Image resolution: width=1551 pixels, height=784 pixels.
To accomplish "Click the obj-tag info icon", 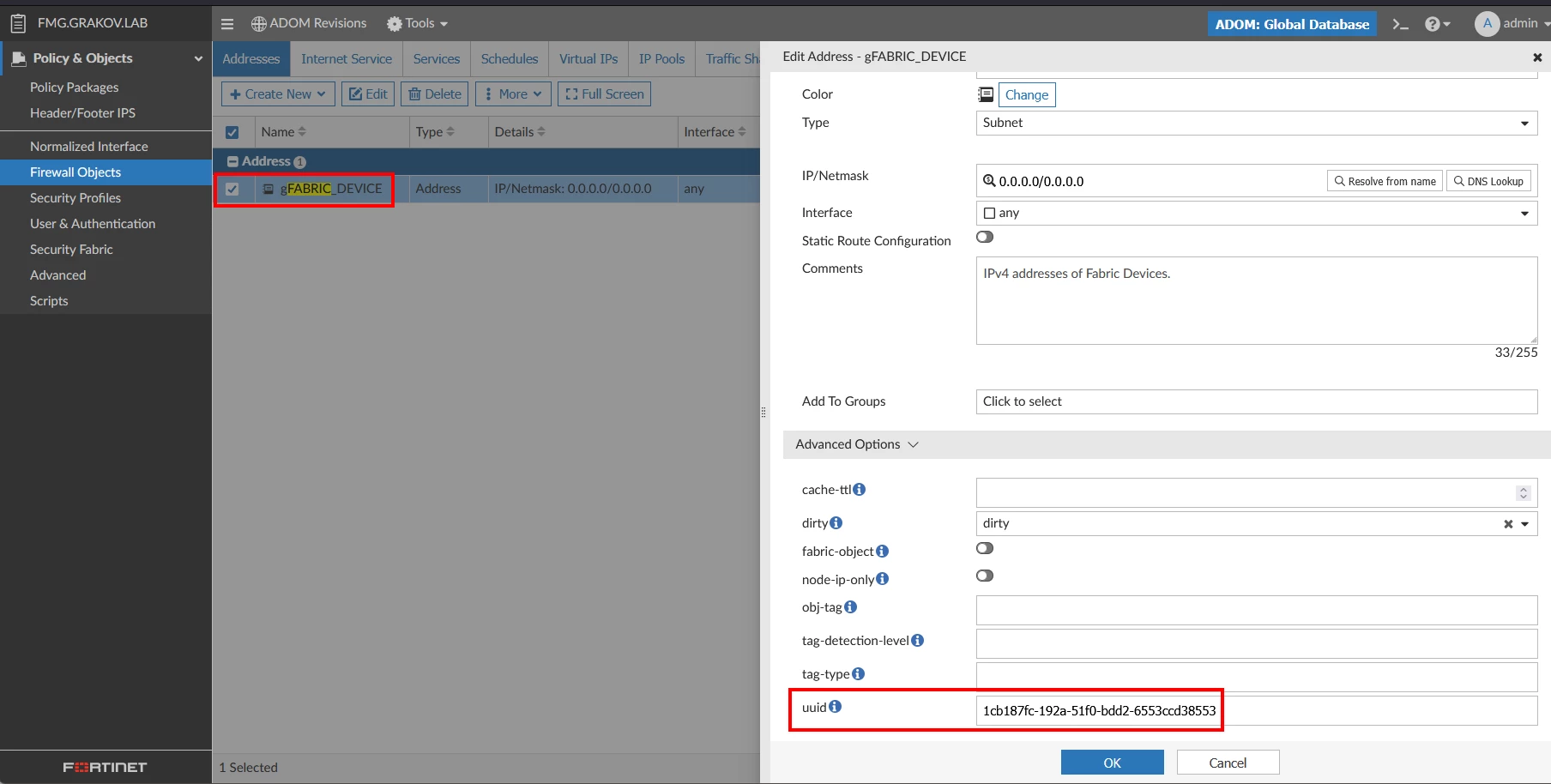I will (850, 606).
